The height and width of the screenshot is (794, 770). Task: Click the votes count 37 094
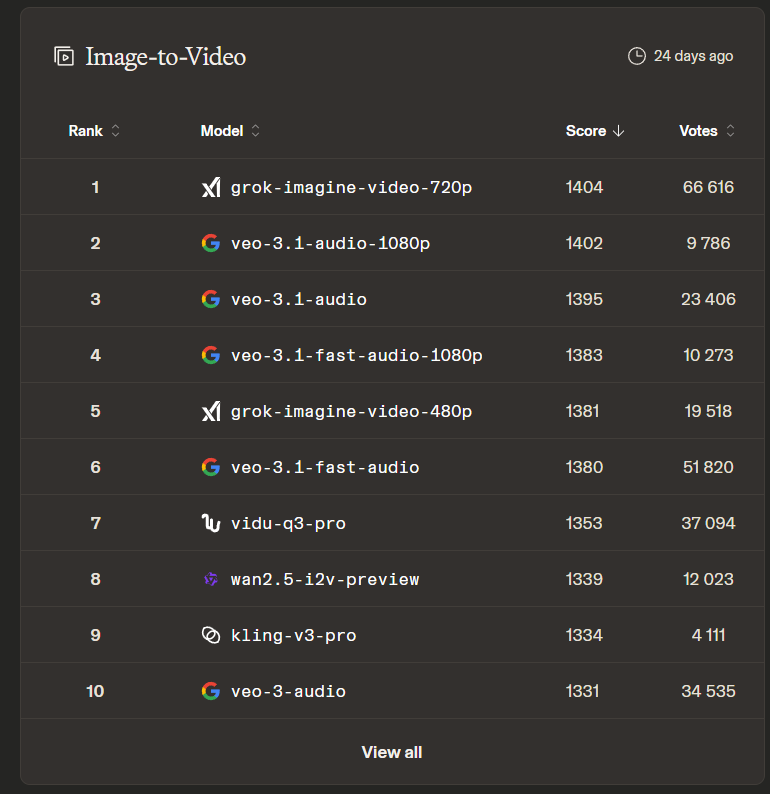tap(708, 523)
